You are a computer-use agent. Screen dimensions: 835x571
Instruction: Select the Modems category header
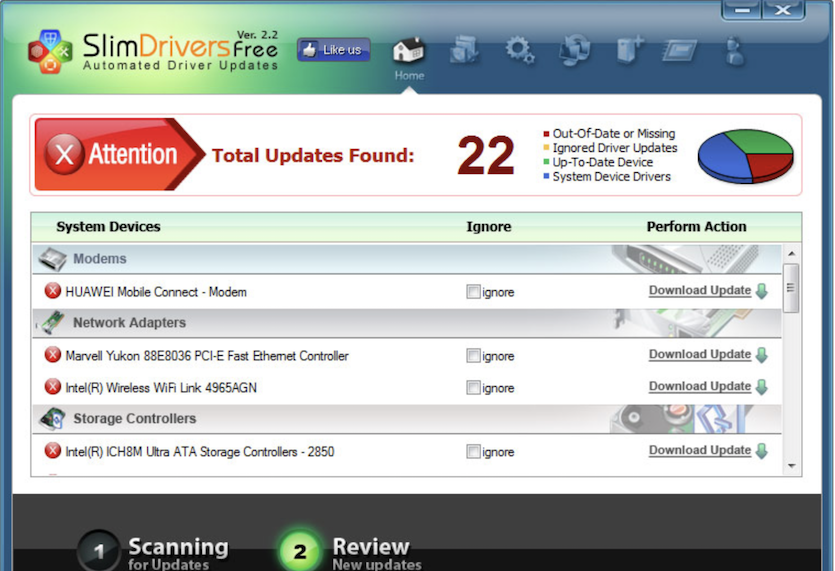coord(407,259)
